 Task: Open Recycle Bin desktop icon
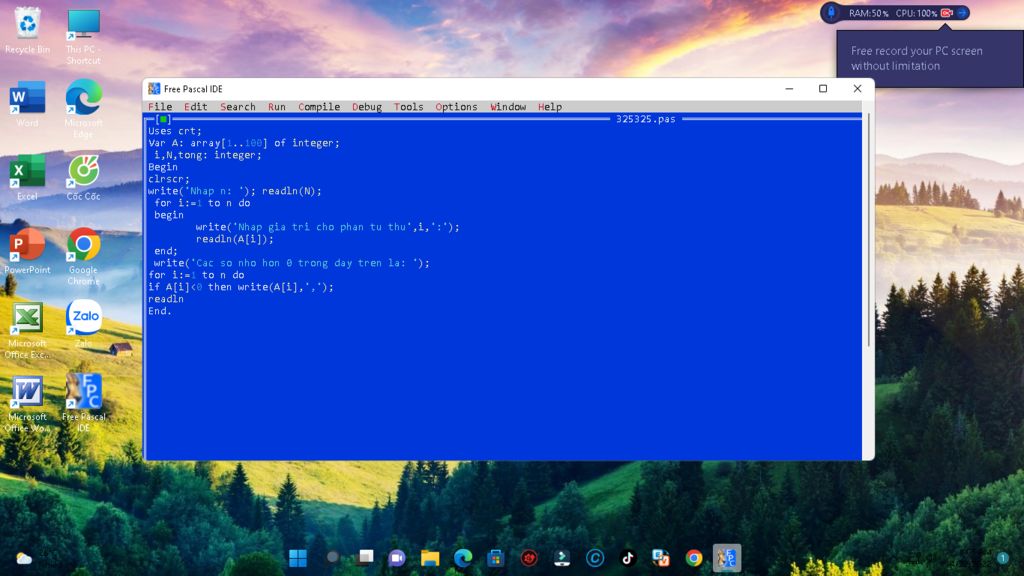point(27,31)
